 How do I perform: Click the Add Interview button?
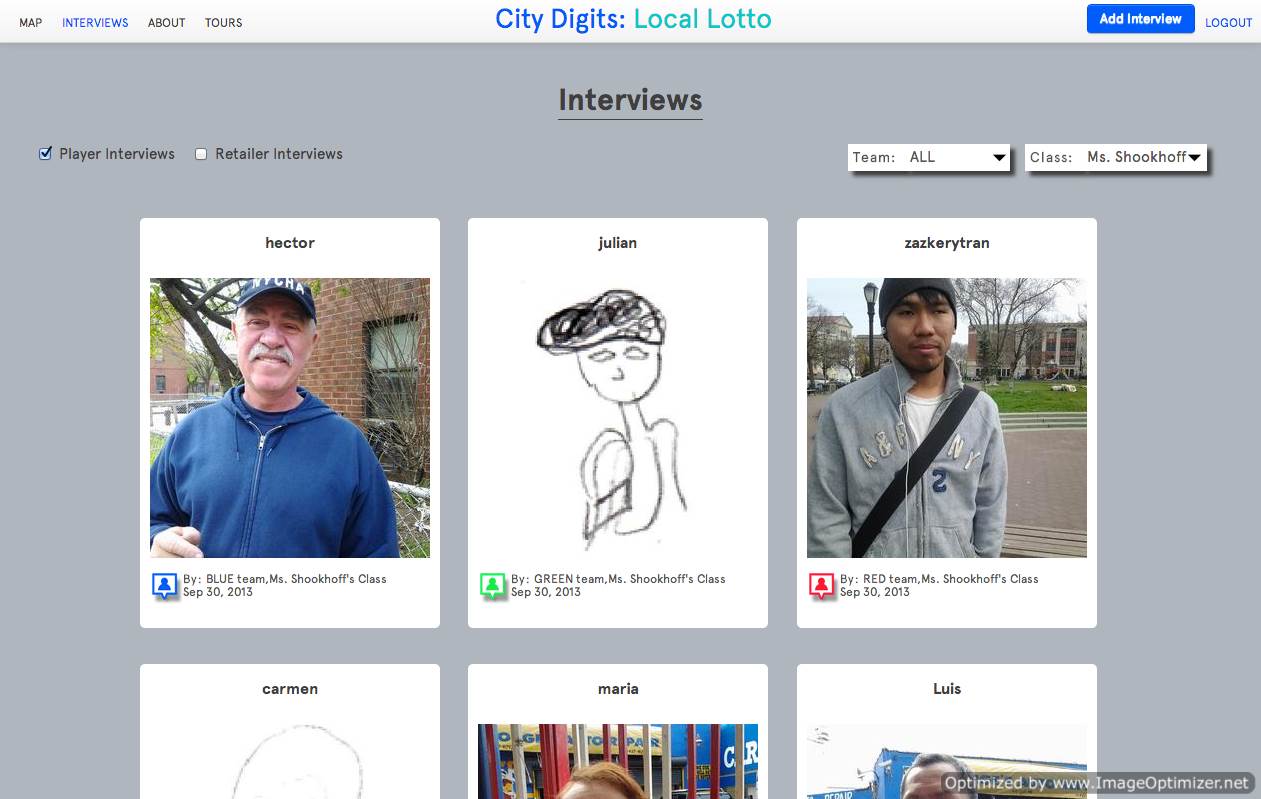click(1141, 19)
